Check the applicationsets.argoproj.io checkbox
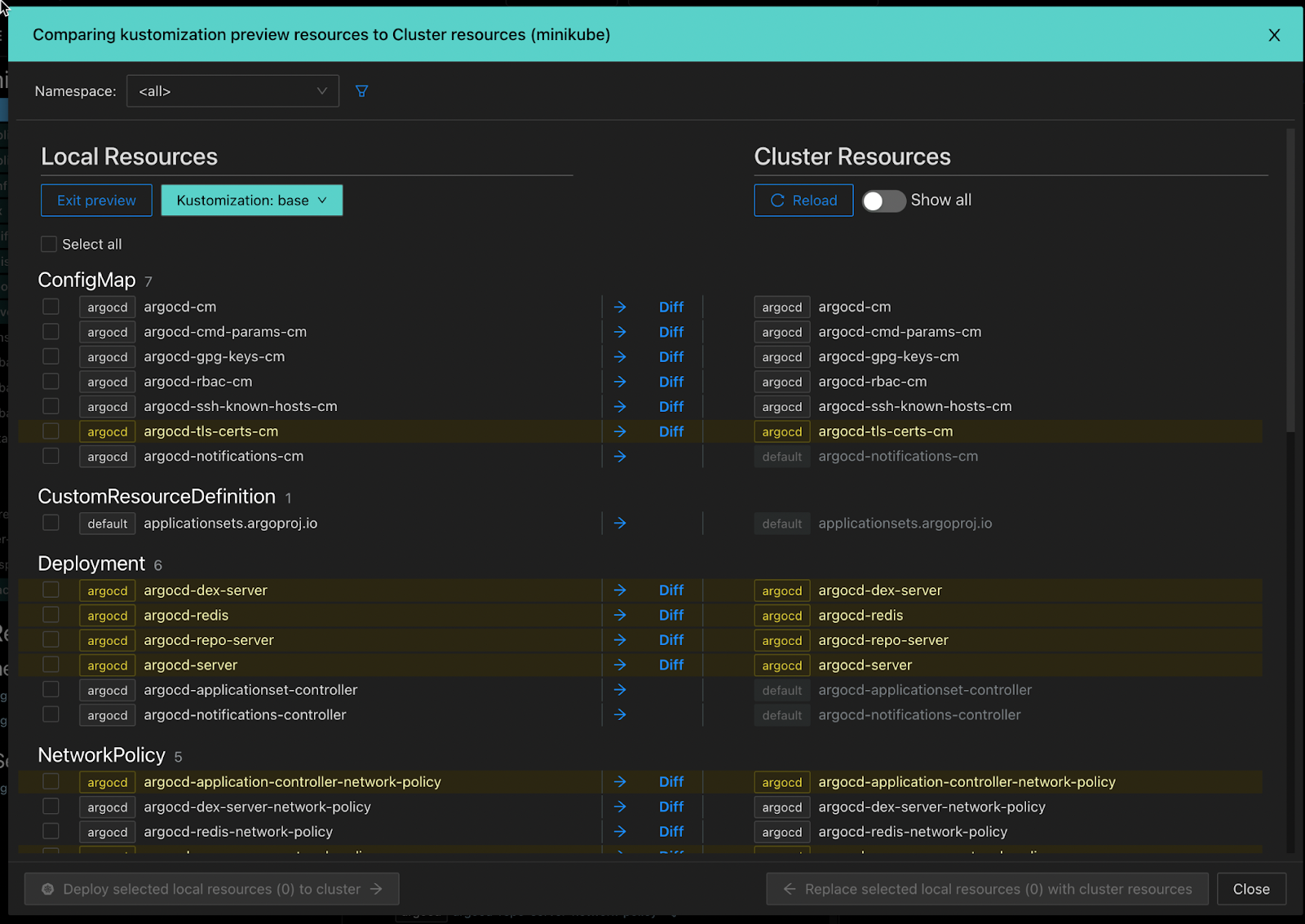The image size is (1305, 924). (51, 523)
